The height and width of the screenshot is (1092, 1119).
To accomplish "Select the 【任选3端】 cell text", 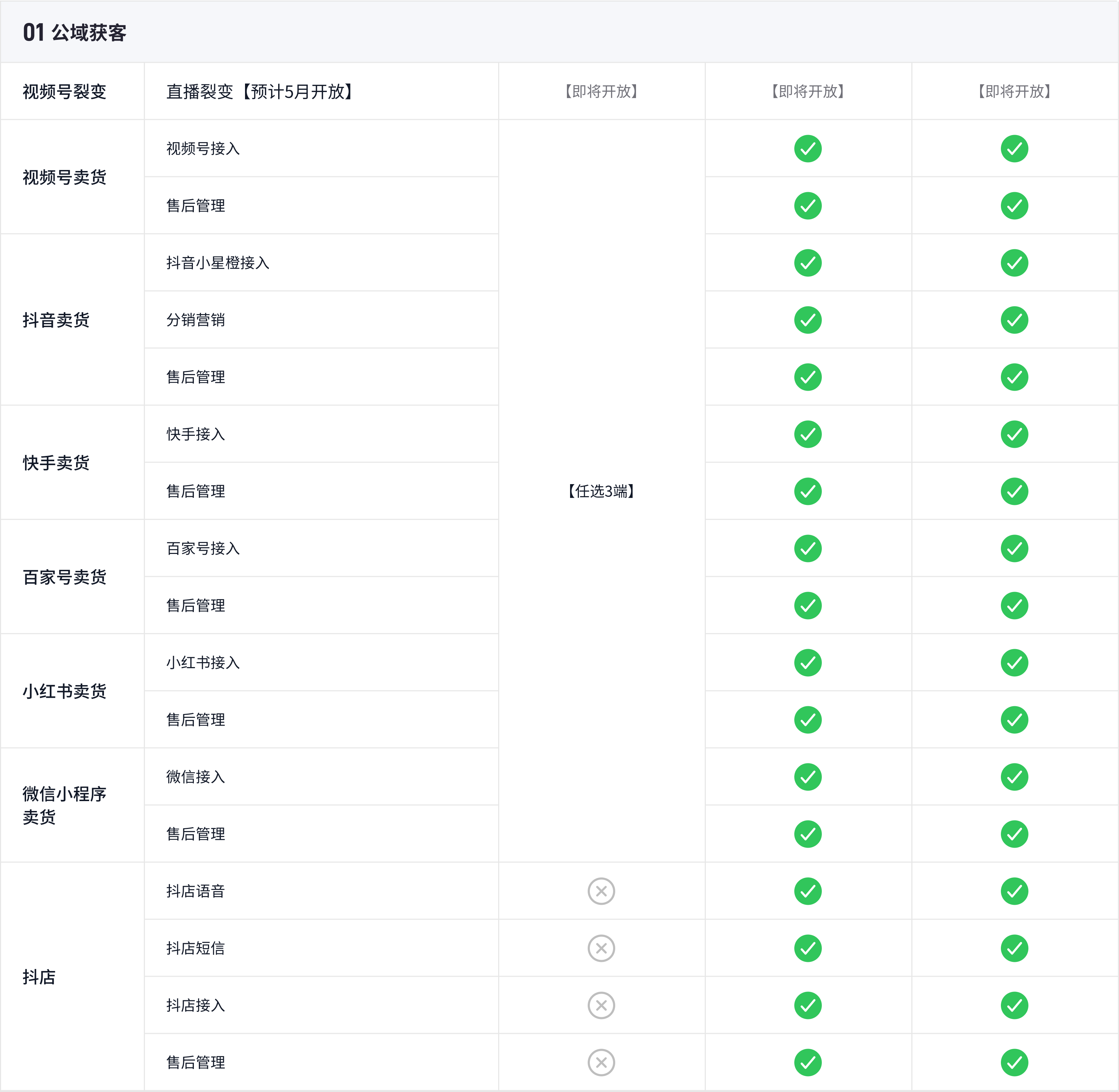I will click(601, 491).
